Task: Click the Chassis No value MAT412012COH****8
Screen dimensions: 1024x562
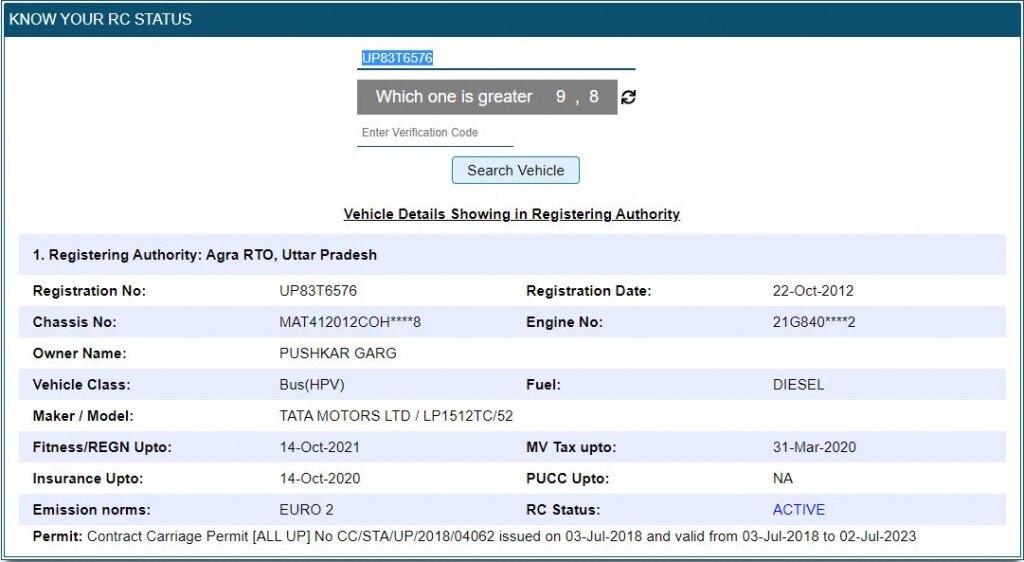Action: pyautogui.click(x=350, y=322)
